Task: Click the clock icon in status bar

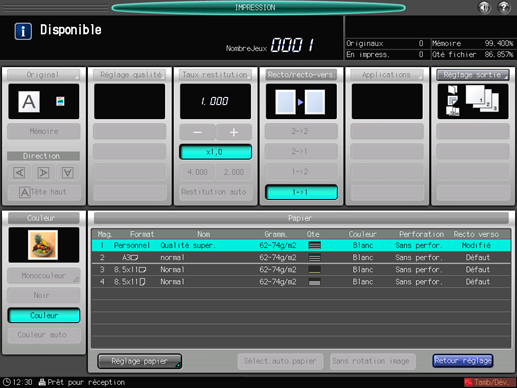Action: tap(7, 382)
